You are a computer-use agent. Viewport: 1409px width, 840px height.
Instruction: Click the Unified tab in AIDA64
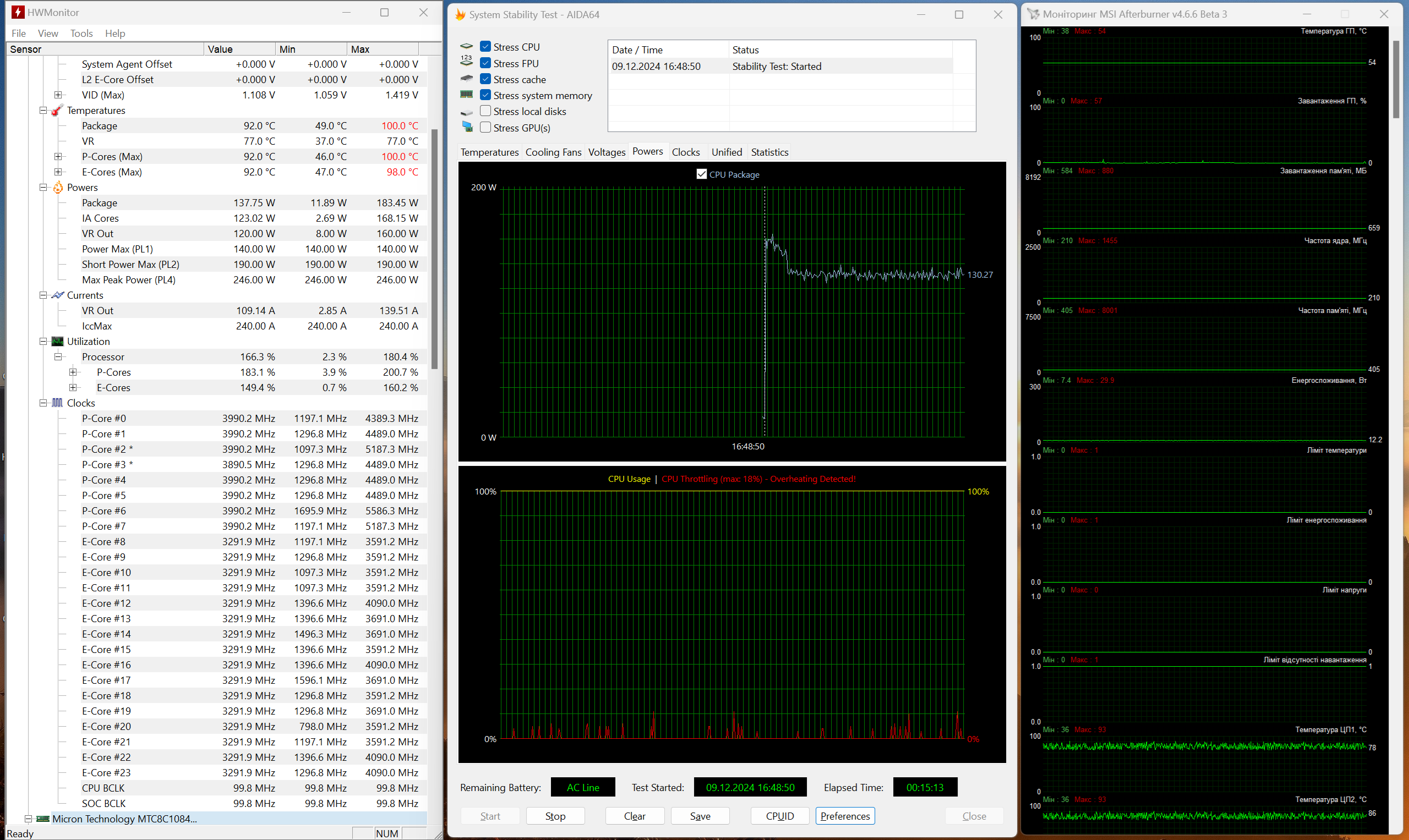pos(724,152)
